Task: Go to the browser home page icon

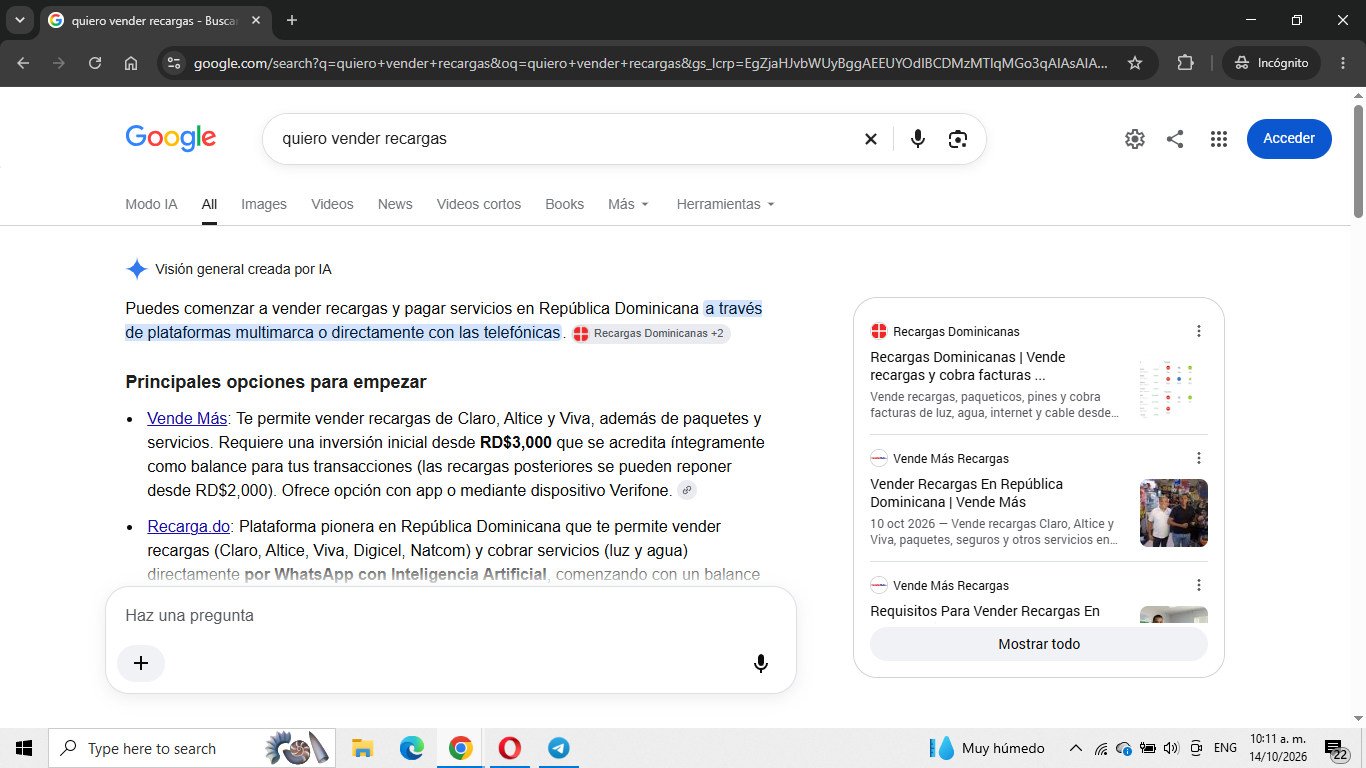Action: 131,63
